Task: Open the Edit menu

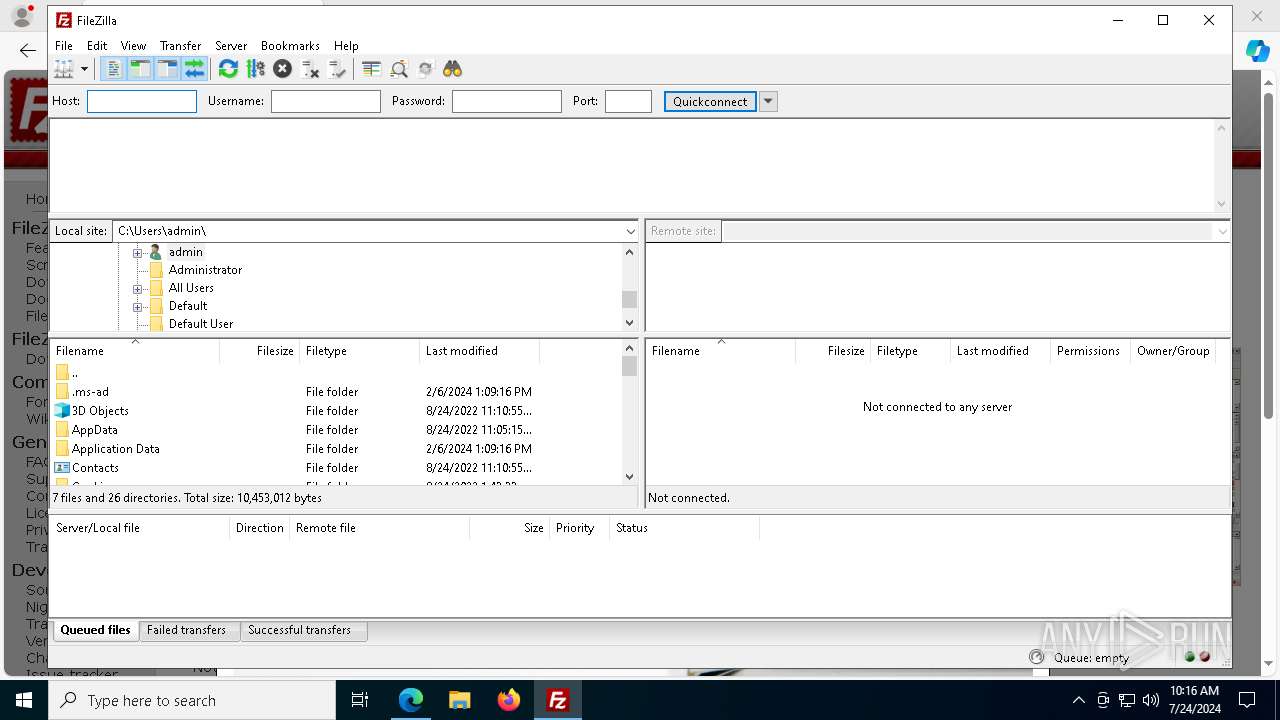Action: [97, 46]
